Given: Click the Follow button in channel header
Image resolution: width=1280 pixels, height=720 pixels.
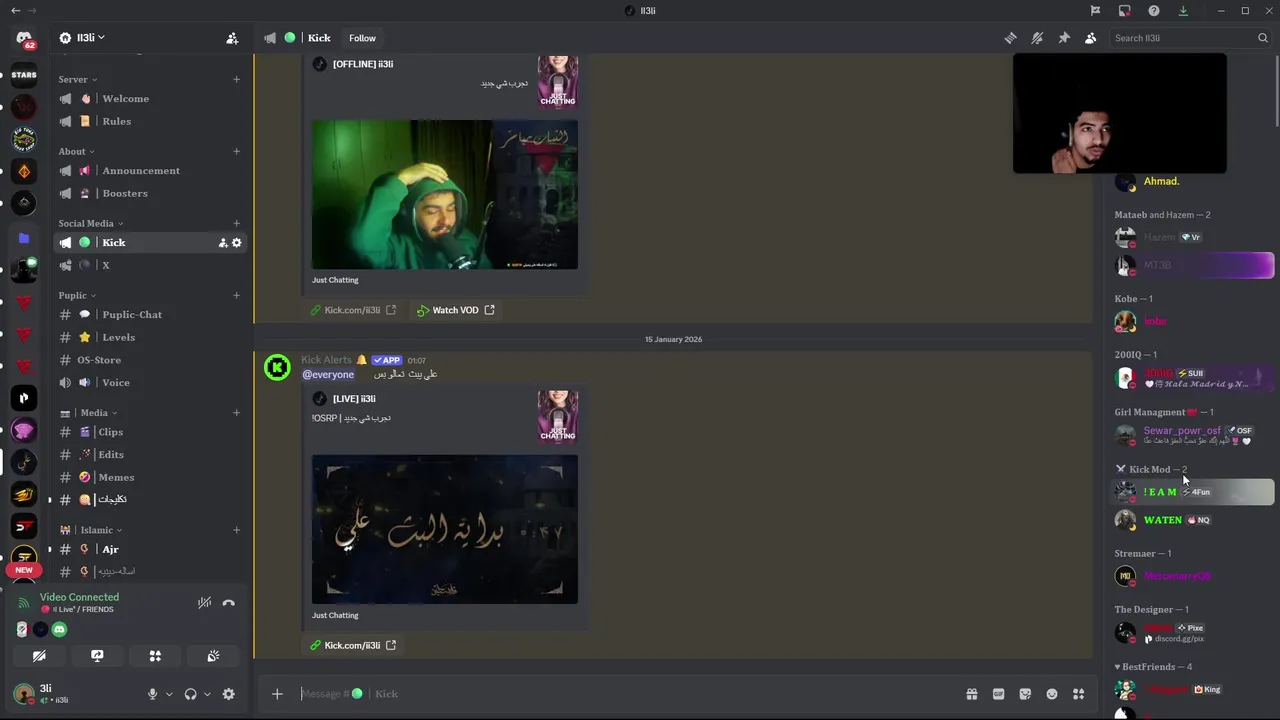Looking at the screenshot, I should [362, 38].
